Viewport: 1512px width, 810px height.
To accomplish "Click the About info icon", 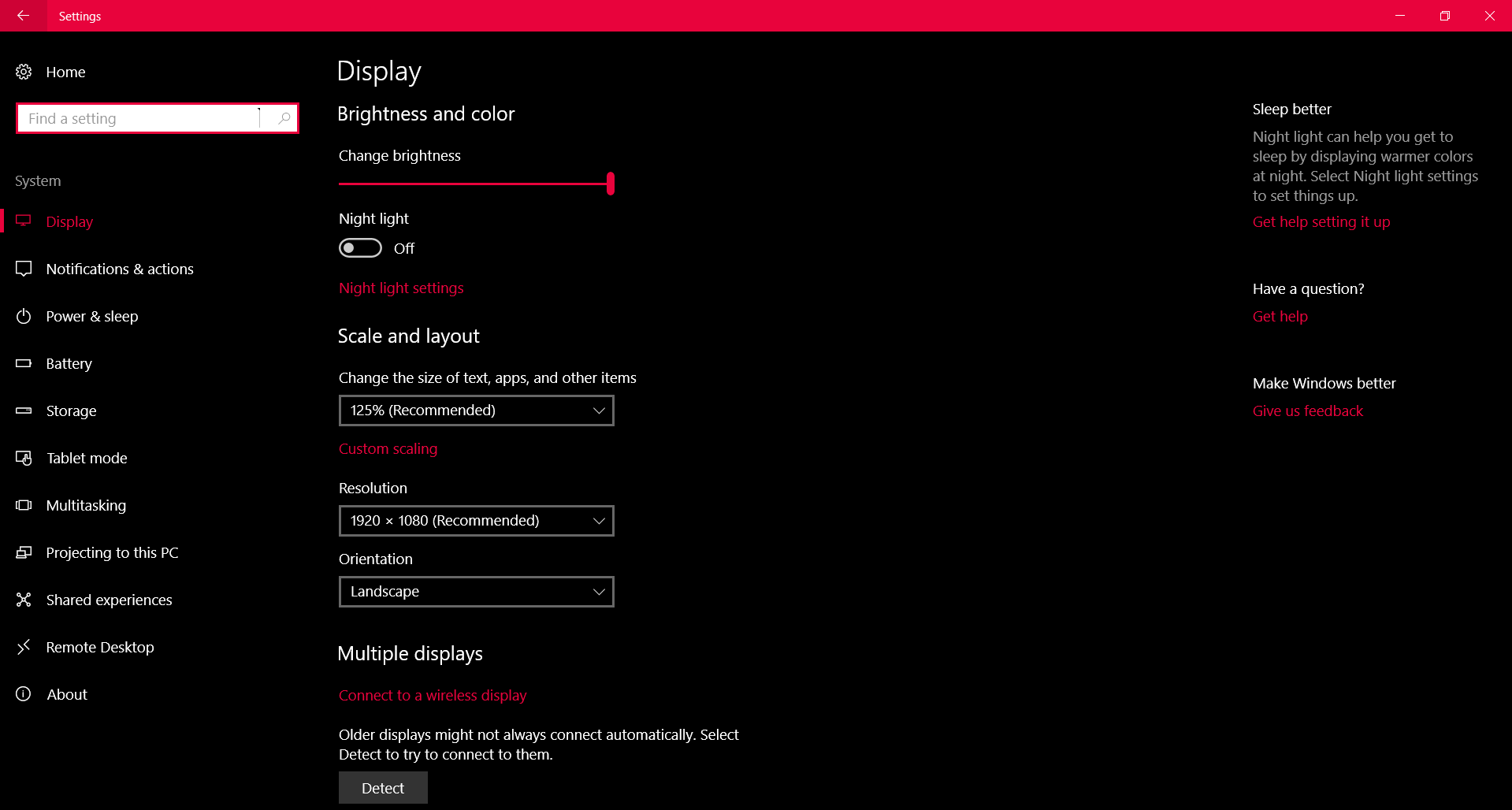I will 24,694.
